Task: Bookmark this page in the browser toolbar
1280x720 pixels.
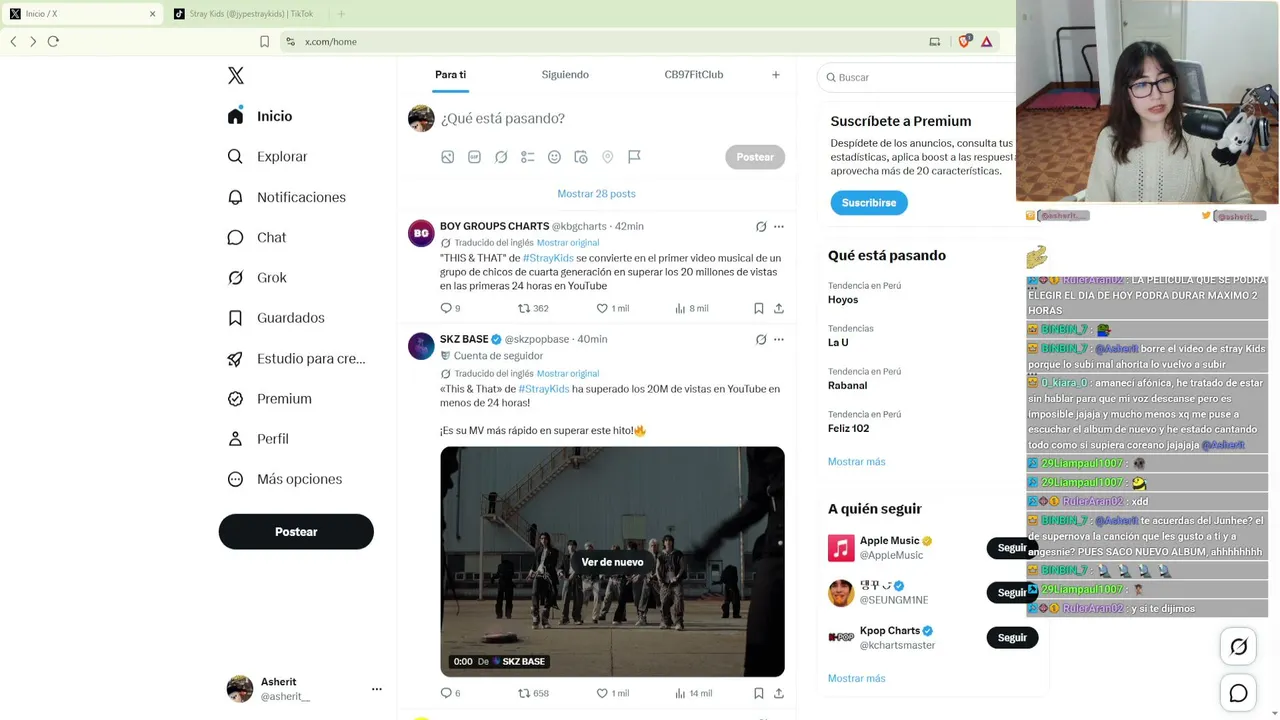Action: [x=264, y=41]
